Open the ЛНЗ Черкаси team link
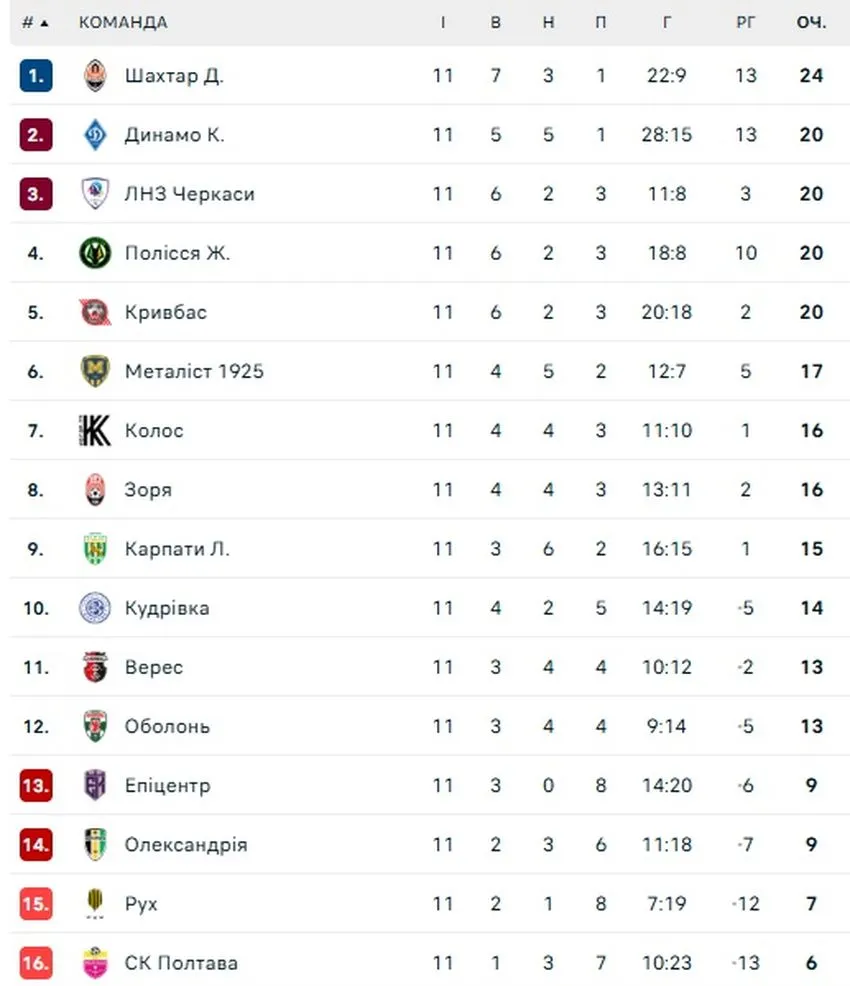The height and width of the screenshot is (986, 850). [x=189, y=194]
